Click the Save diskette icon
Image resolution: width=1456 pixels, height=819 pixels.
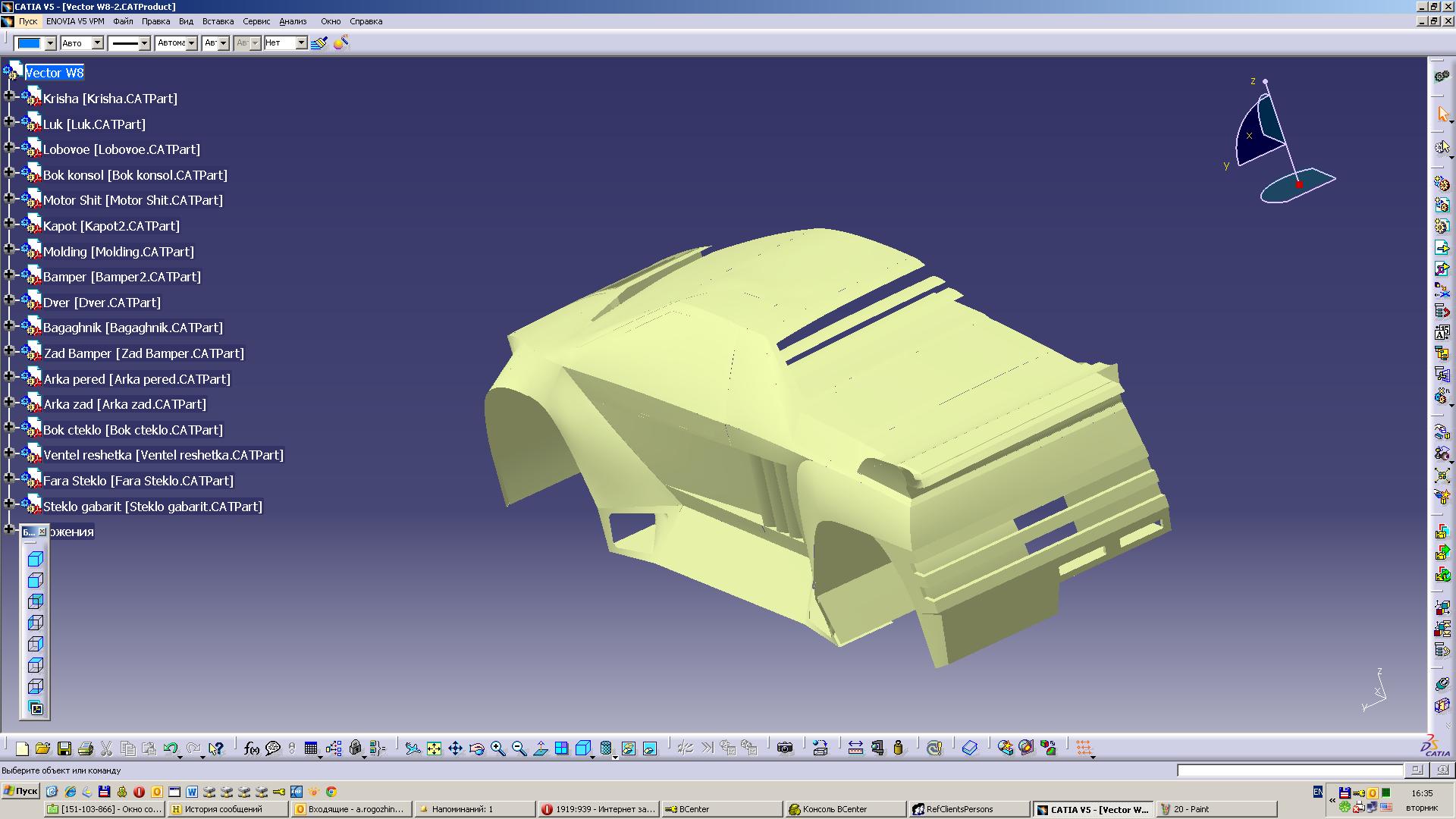(x=64, y=748)
